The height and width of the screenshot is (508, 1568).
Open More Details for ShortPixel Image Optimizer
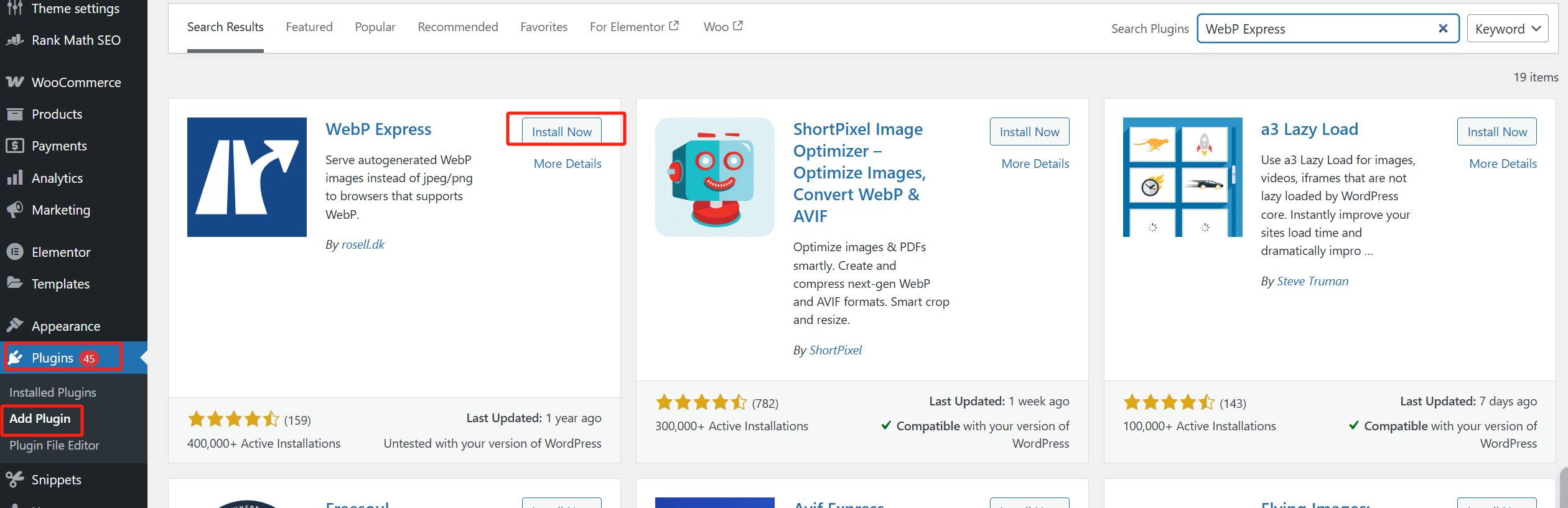(x=1035, y=164)
